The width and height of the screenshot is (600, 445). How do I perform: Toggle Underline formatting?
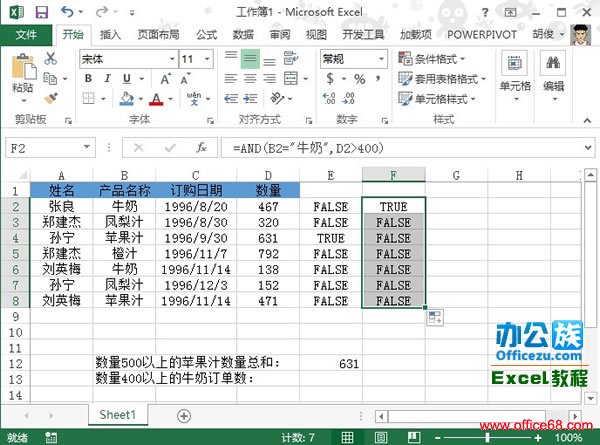pyautogui.click(x=127, y=78)
